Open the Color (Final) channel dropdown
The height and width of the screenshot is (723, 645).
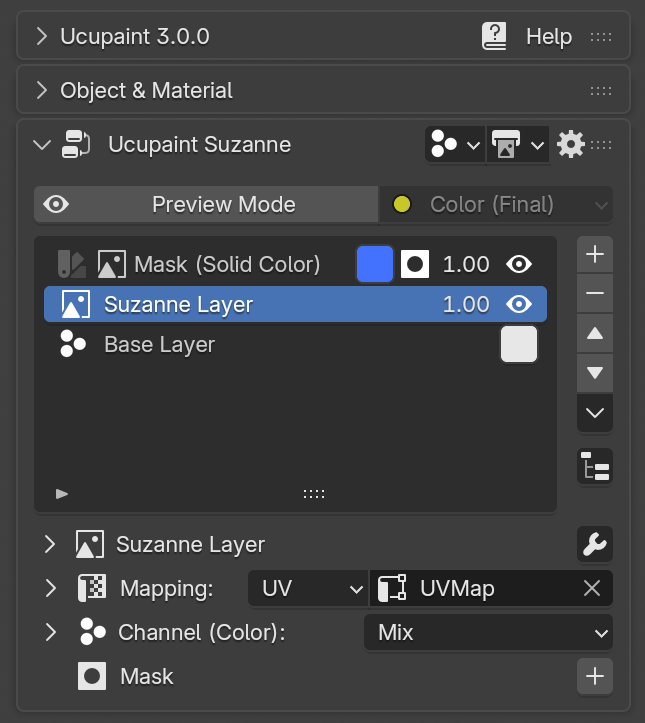pos(496,204)
